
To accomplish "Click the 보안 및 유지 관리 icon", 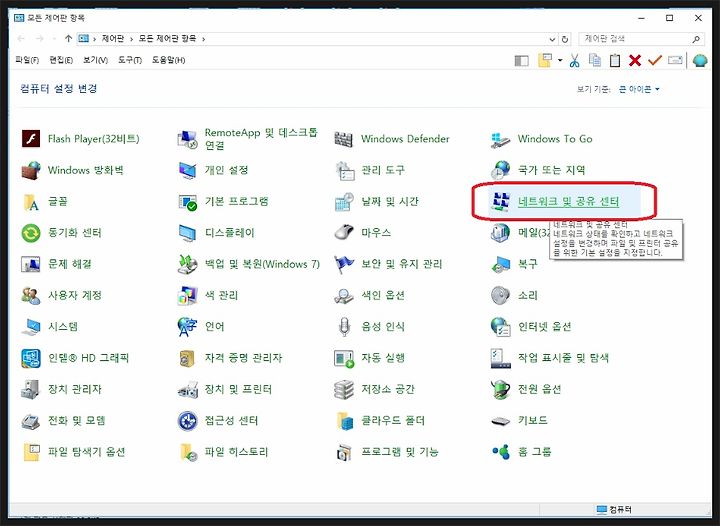I will [x=344, y=264].
